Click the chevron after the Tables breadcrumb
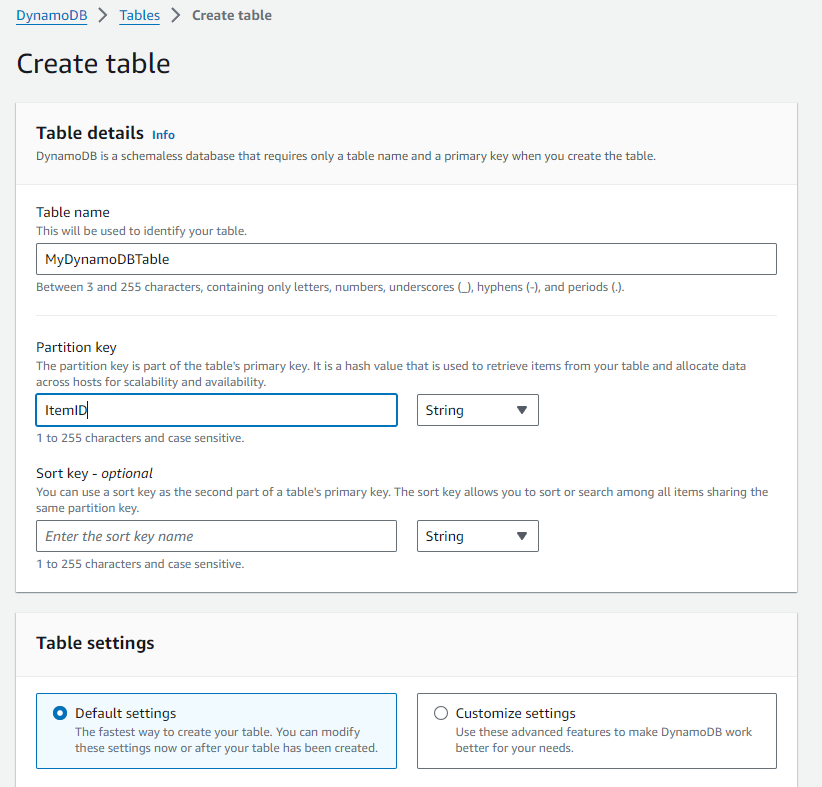 pos(176,15)
